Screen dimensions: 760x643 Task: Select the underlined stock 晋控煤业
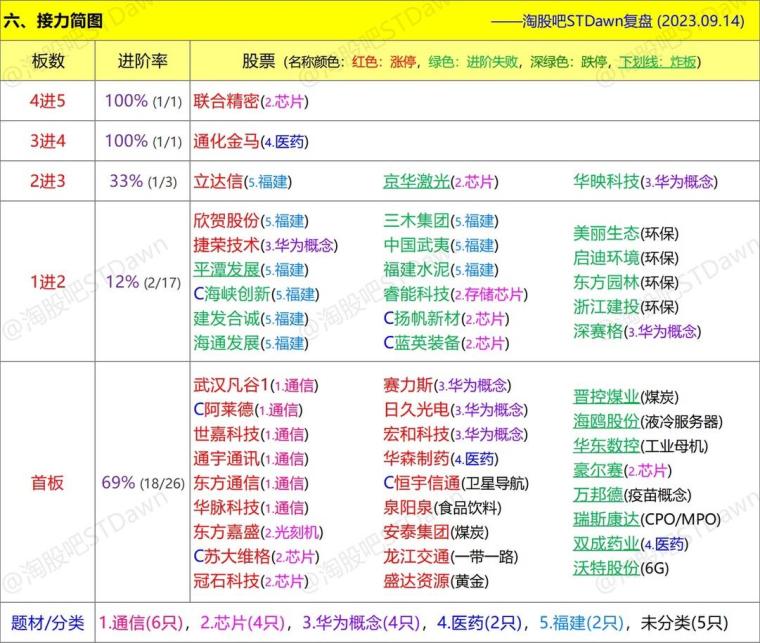coord(606,397)
